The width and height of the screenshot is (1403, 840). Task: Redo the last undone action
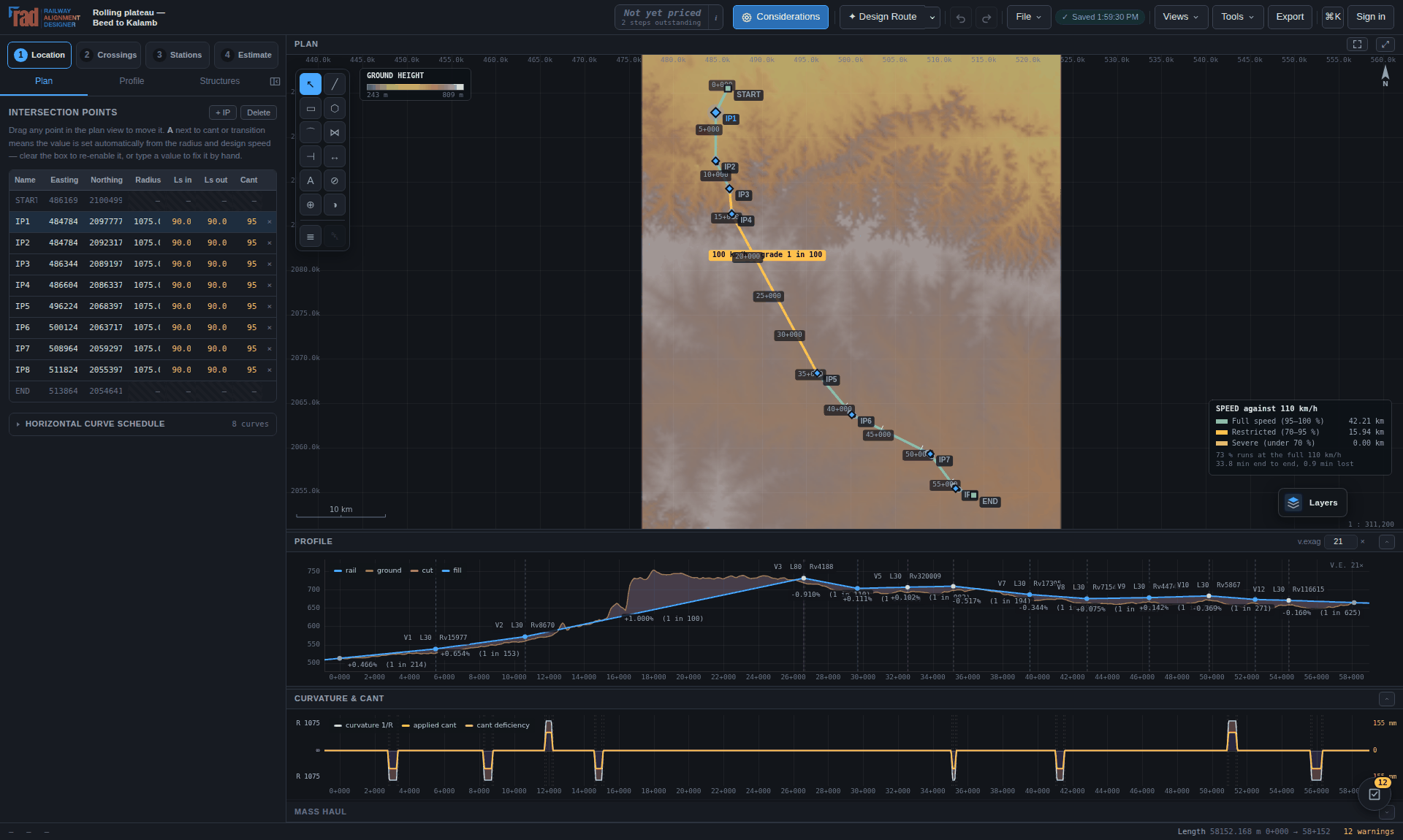click(x=986, y=18)
